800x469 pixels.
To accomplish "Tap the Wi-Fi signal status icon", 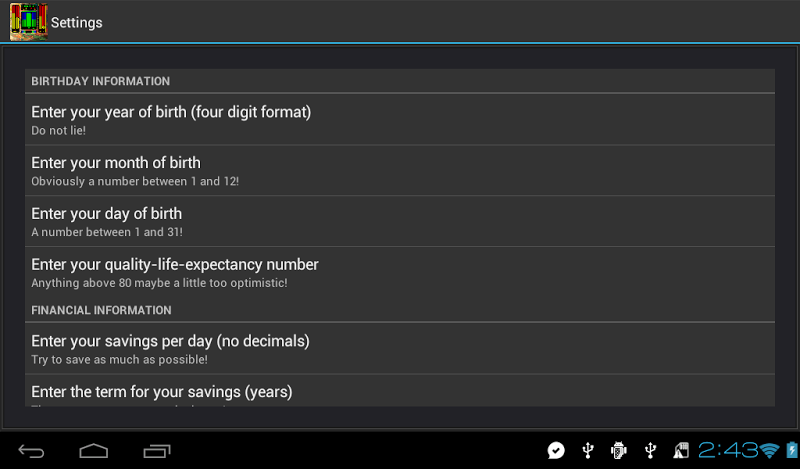I will pyautogui.click(x=769, y=451).
